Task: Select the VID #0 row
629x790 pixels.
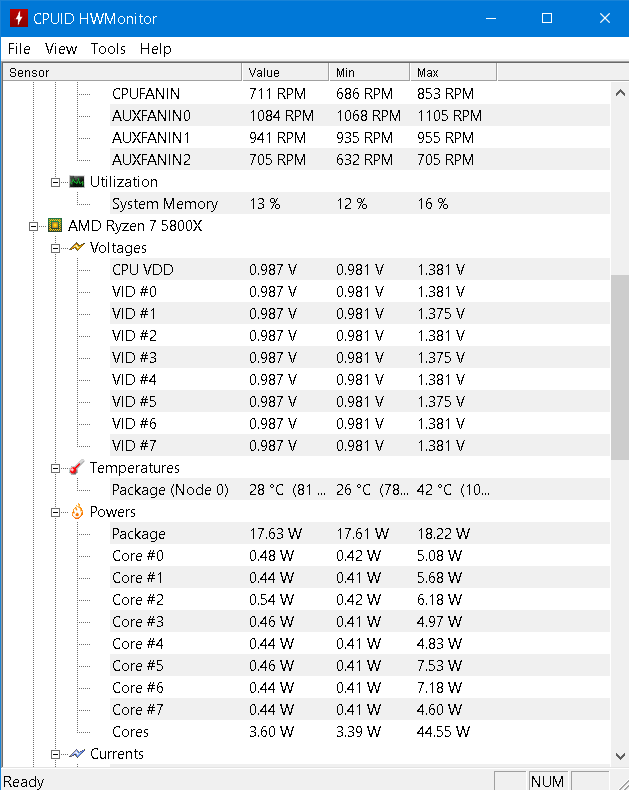Action: 360,292
